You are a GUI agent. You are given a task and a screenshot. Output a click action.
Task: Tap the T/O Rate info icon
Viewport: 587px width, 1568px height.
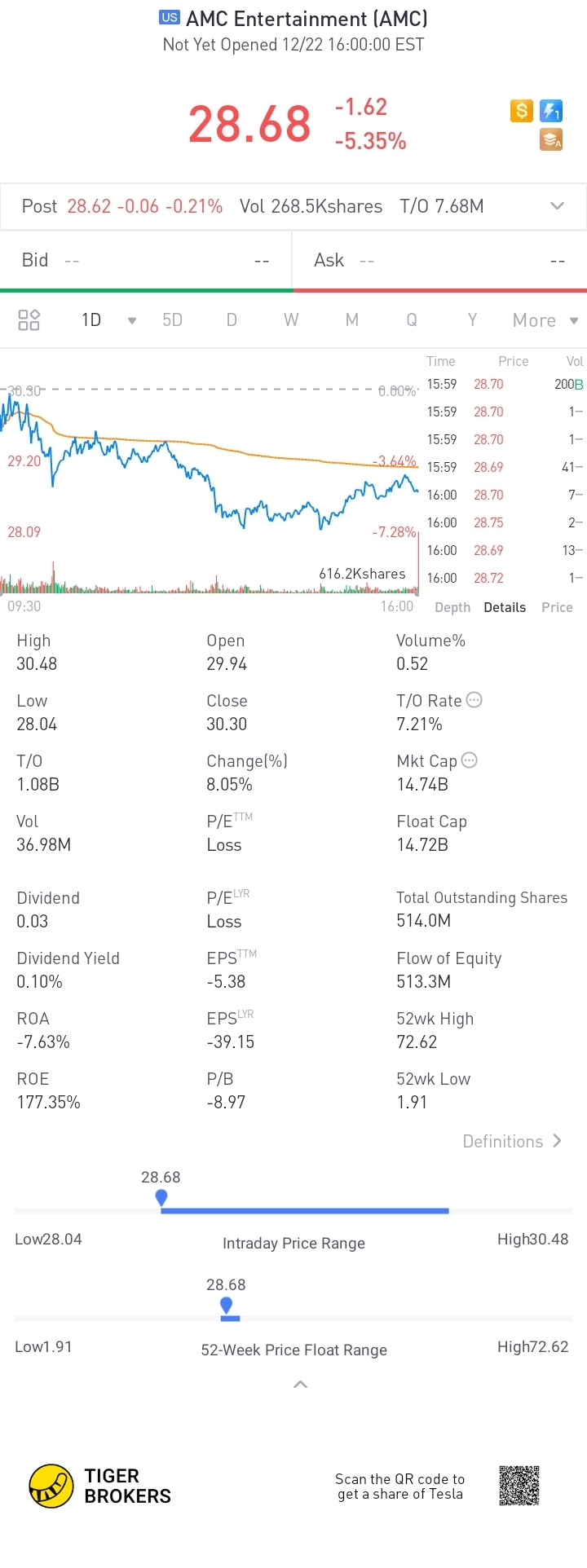(x=474, y=700)
